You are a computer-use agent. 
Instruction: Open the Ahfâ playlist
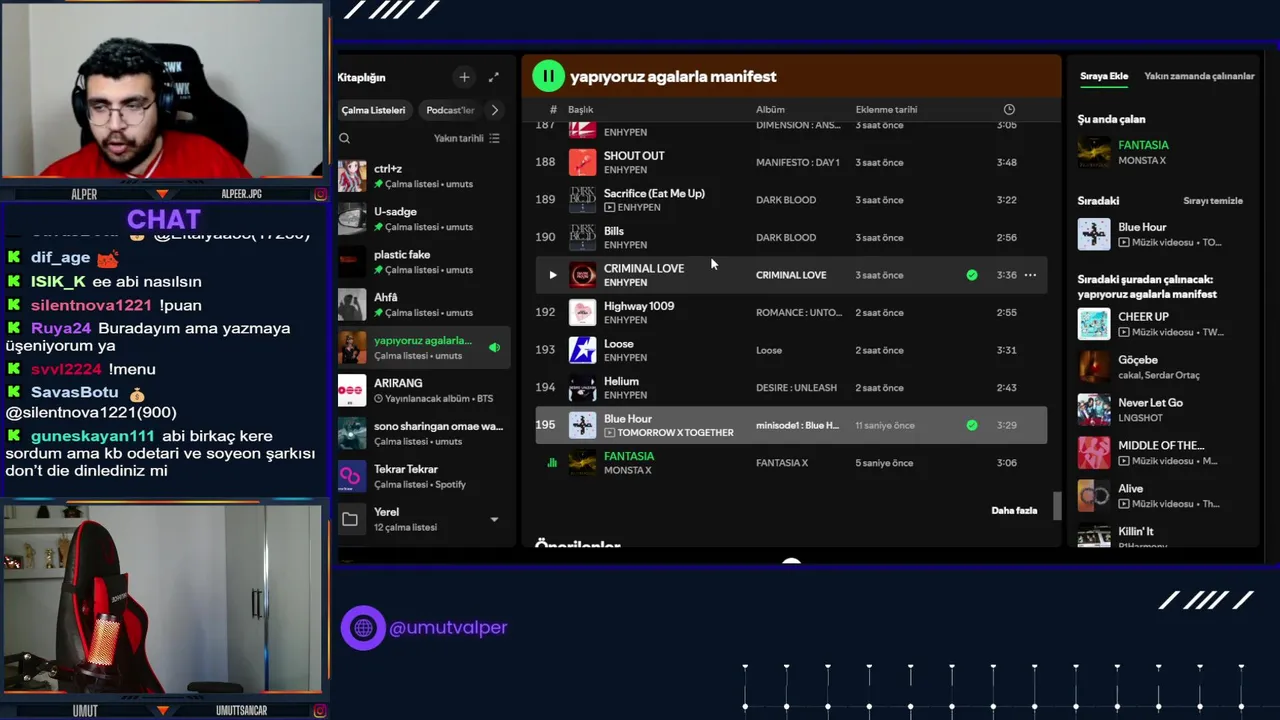point(424,305)
